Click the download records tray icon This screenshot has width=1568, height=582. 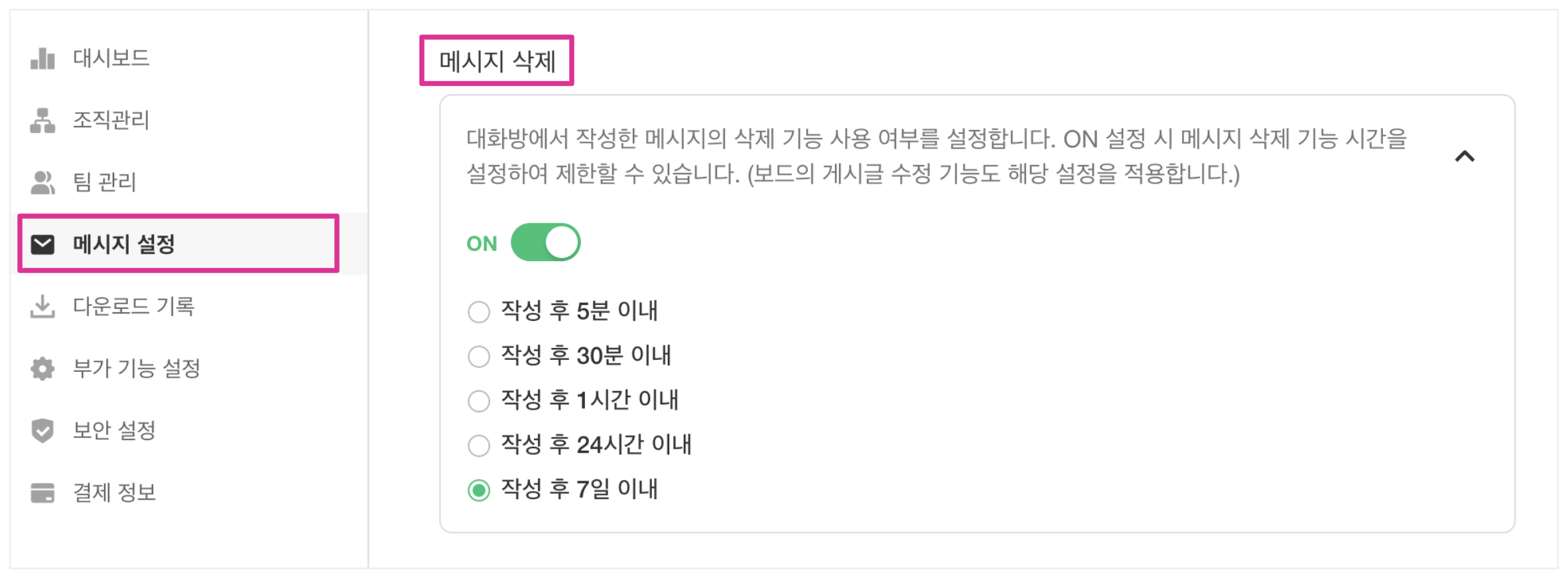42,306
